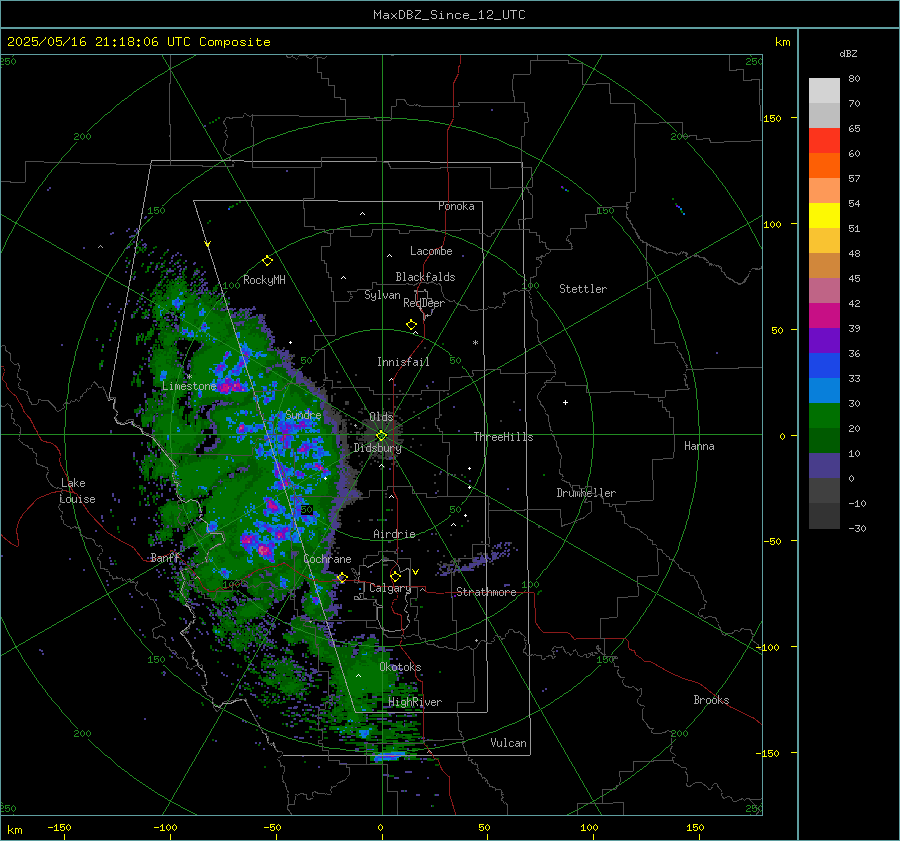Click the Strathmore town label
The width and height of the screenshot is (900, 841).
click(486, 592)
